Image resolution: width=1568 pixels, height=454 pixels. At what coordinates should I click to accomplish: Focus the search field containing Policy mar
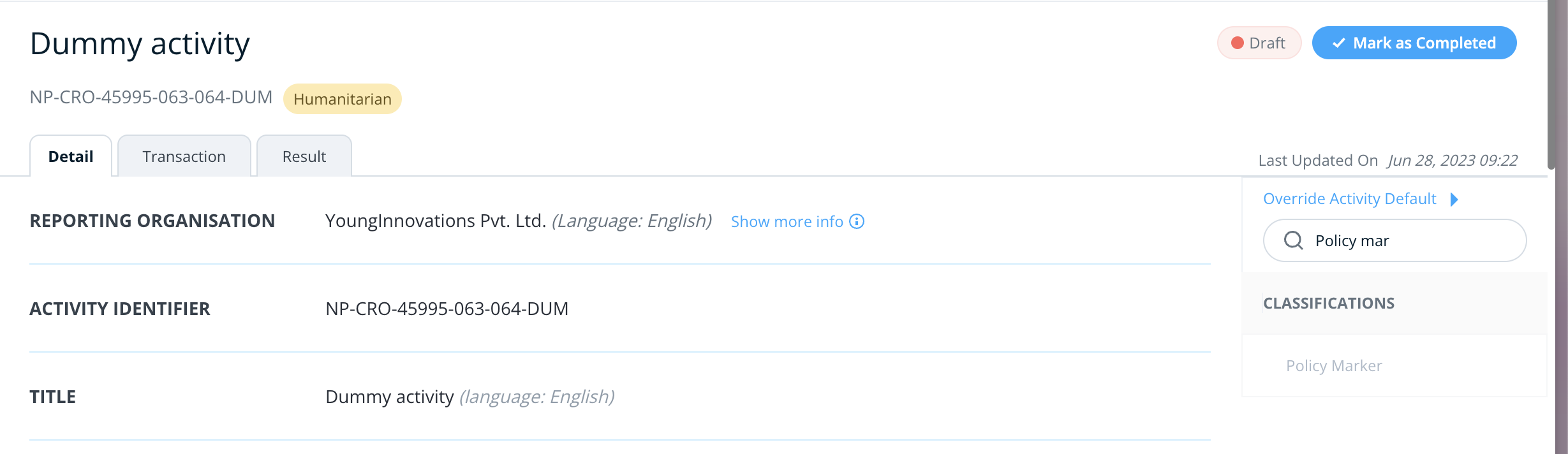[1394, 240]
